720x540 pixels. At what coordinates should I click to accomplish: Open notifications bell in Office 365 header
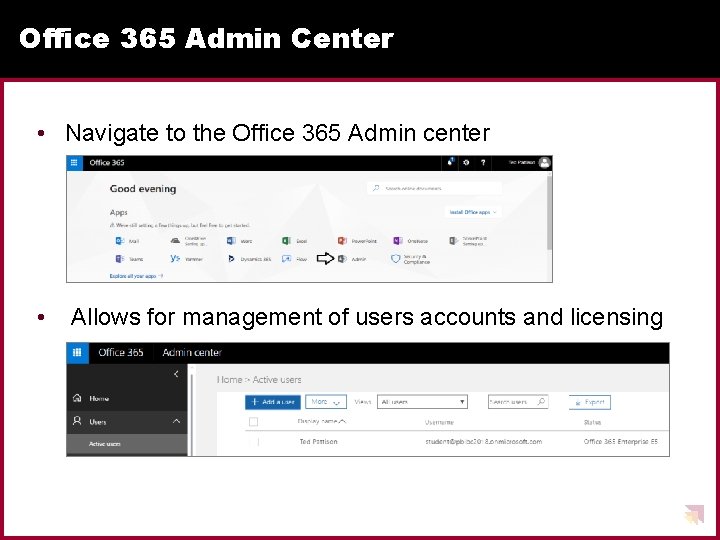[x=450, y=162]
